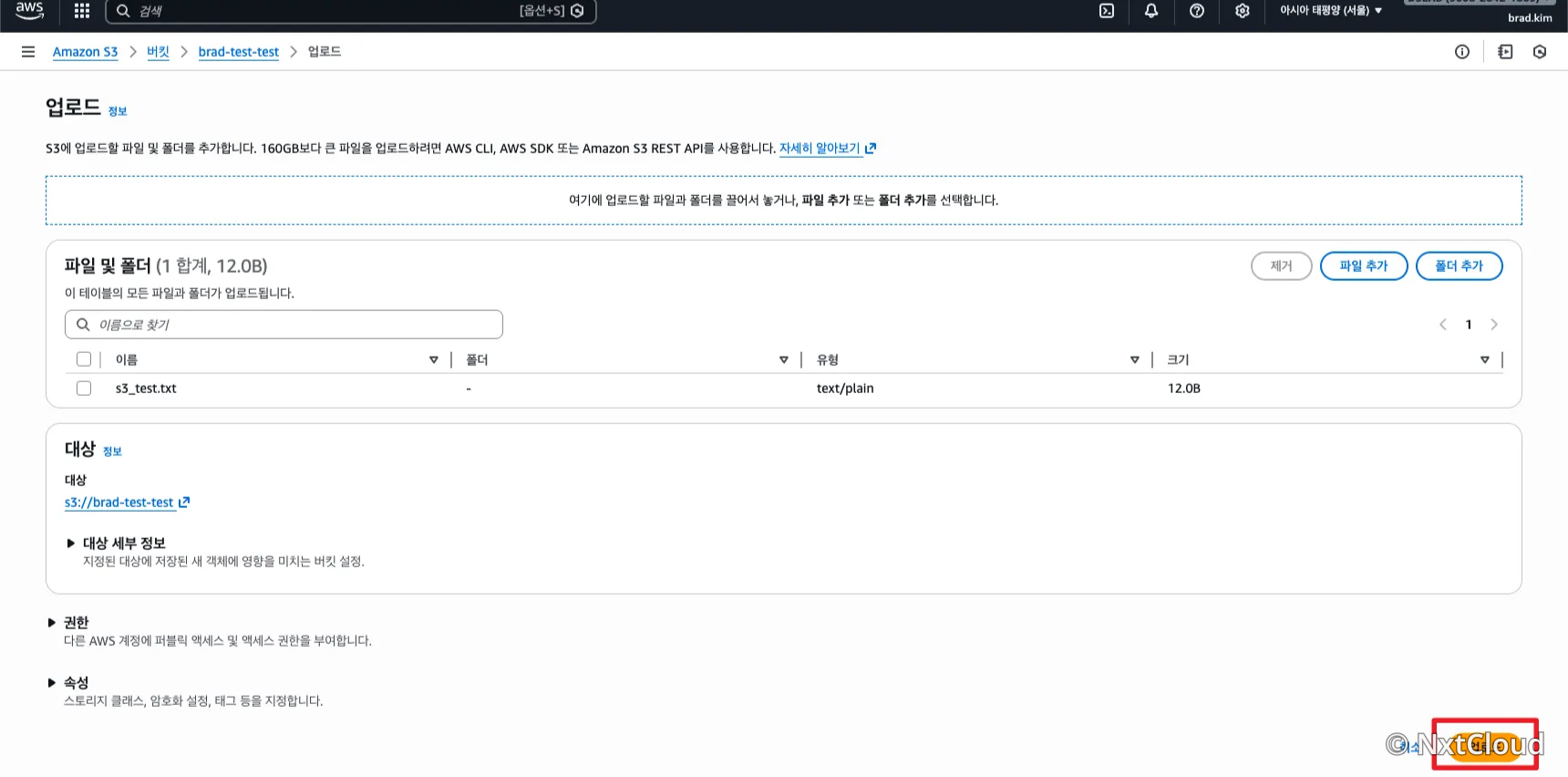This screenshot has width=1568, height=777.
Task: Focus the top AWS search bar
Action: [x=351, y=11]
